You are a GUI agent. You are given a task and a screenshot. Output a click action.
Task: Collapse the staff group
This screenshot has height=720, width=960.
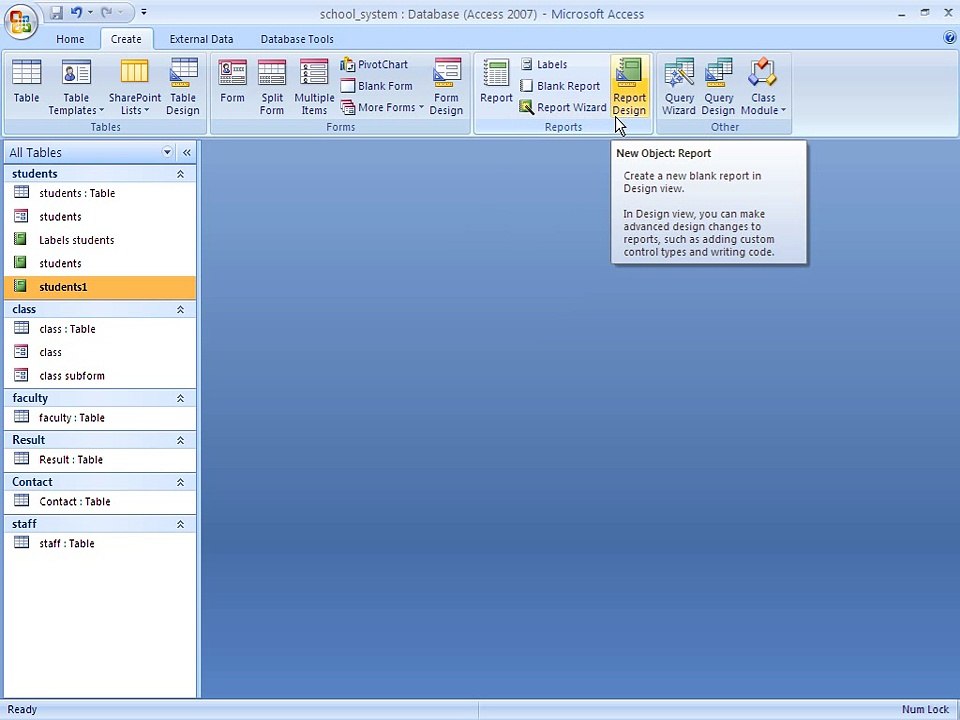[181, 524]
